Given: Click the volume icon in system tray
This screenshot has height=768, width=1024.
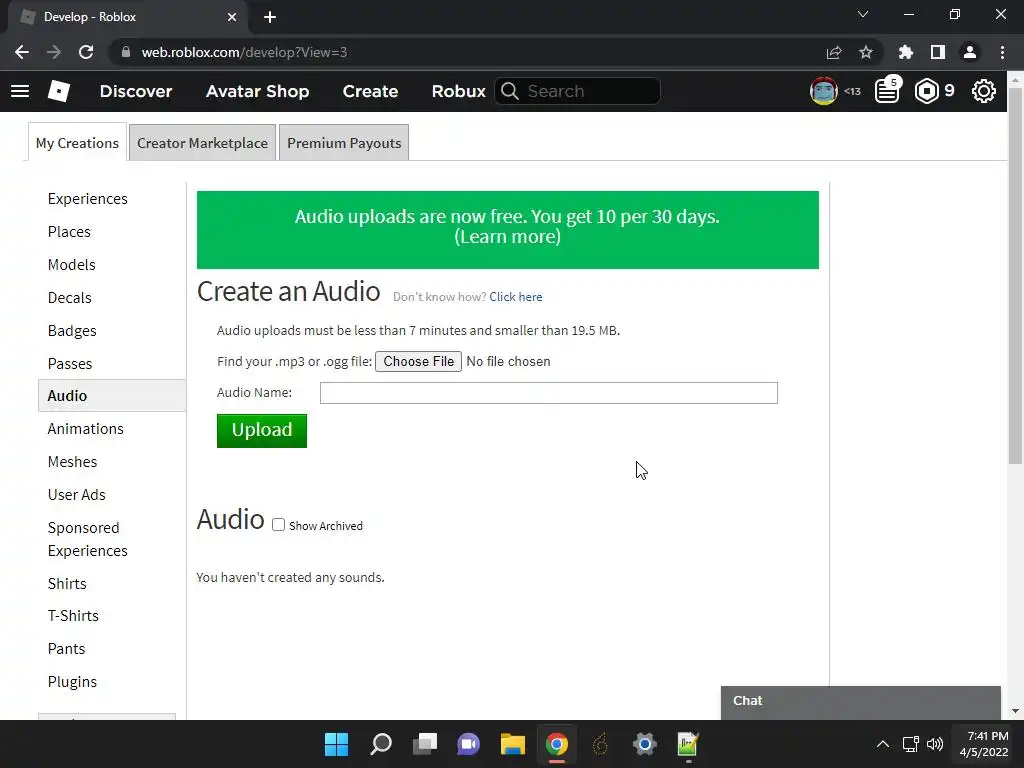Looking at the screenshot, I should point(935,744).
